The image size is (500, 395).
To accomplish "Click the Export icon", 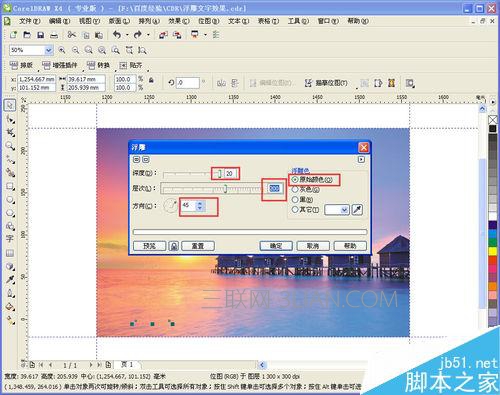I will coord(177,35).
